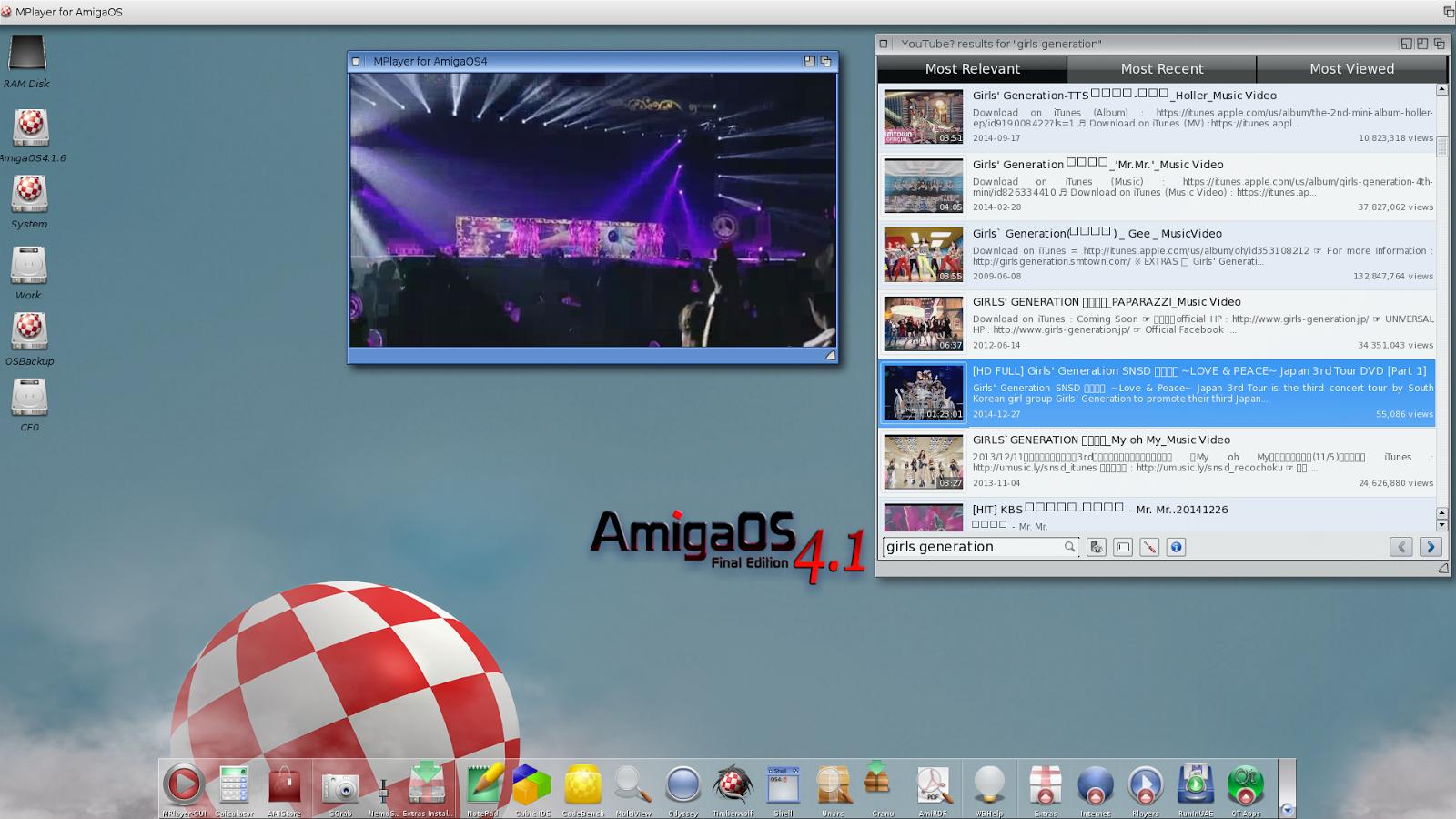Select the Holler Music Video result
This screenshot has height=819, width=1456.
[1157, 117]
